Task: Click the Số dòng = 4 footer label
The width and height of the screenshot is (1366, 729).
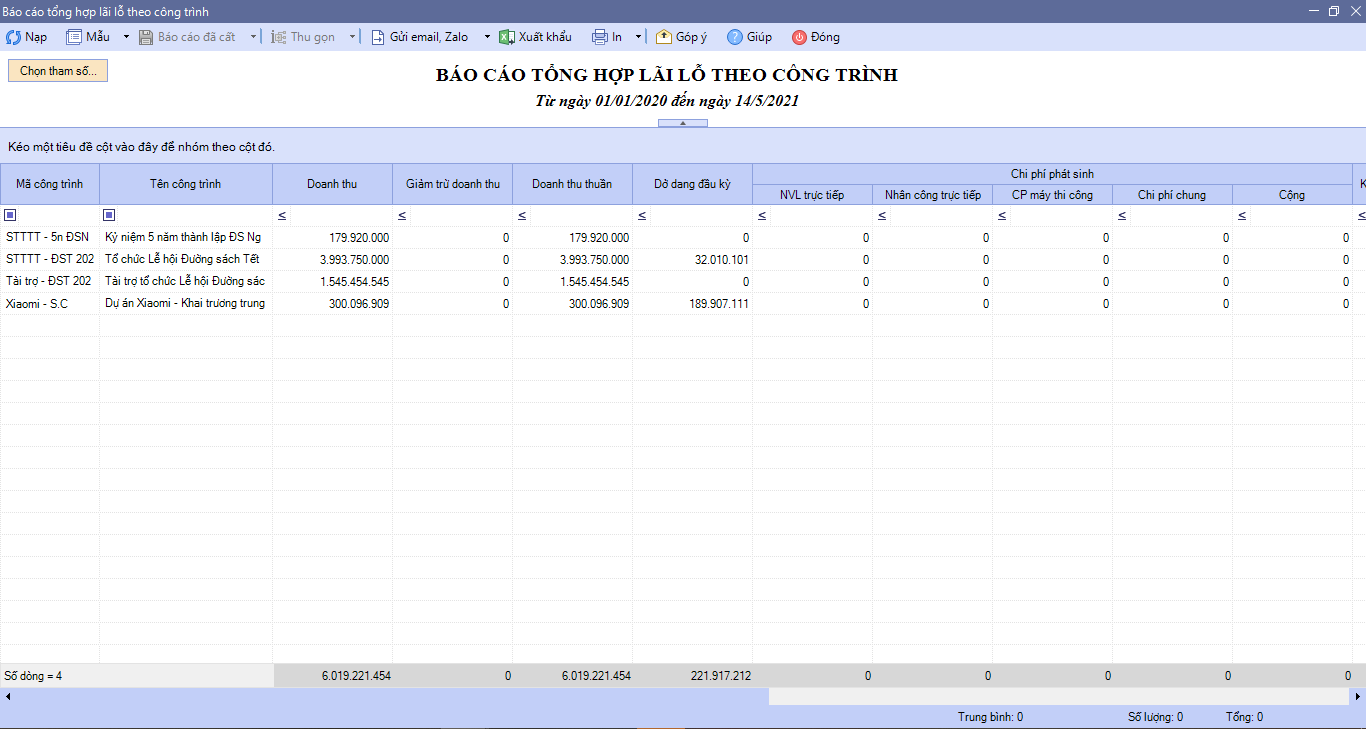Action: (x=33, y=676)
